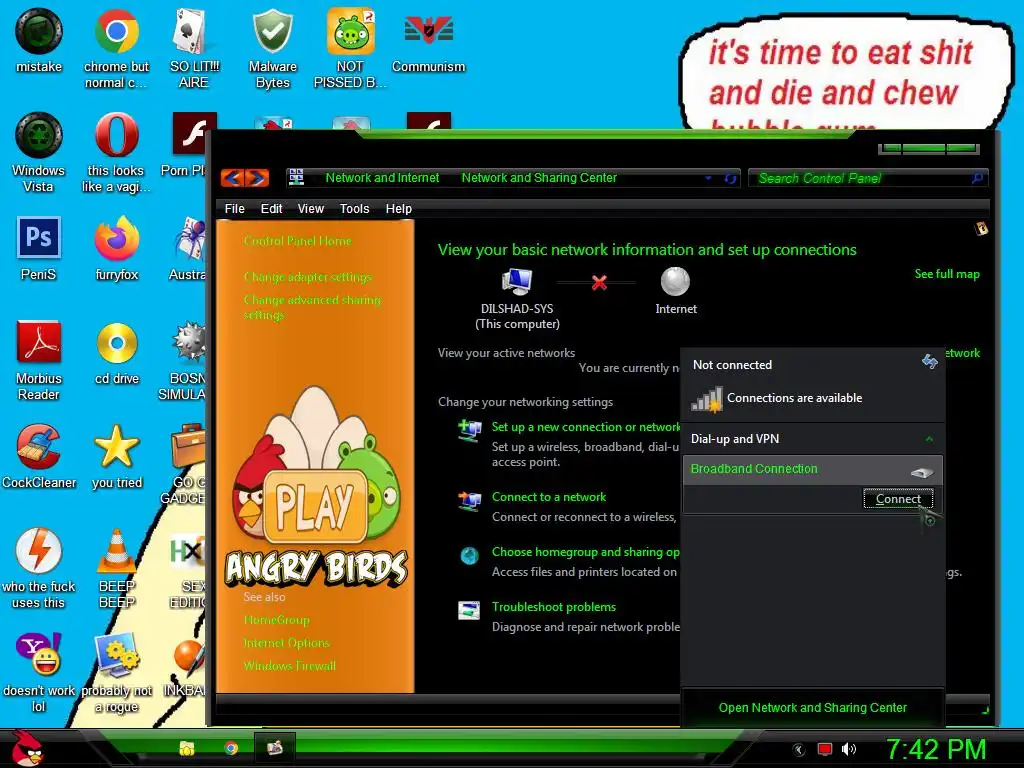The width and height of the screenshot is (1024, 768).
Task: Open the 'cd drive' desktop icon
Action: 116,353
